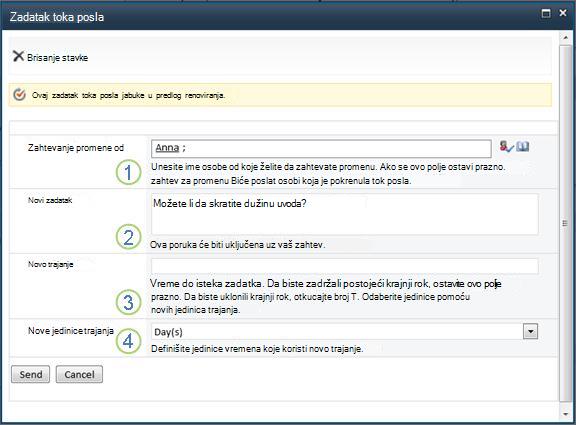Click the Send button
This screenshot has height=425, width=576.
[x=30, y=374]
